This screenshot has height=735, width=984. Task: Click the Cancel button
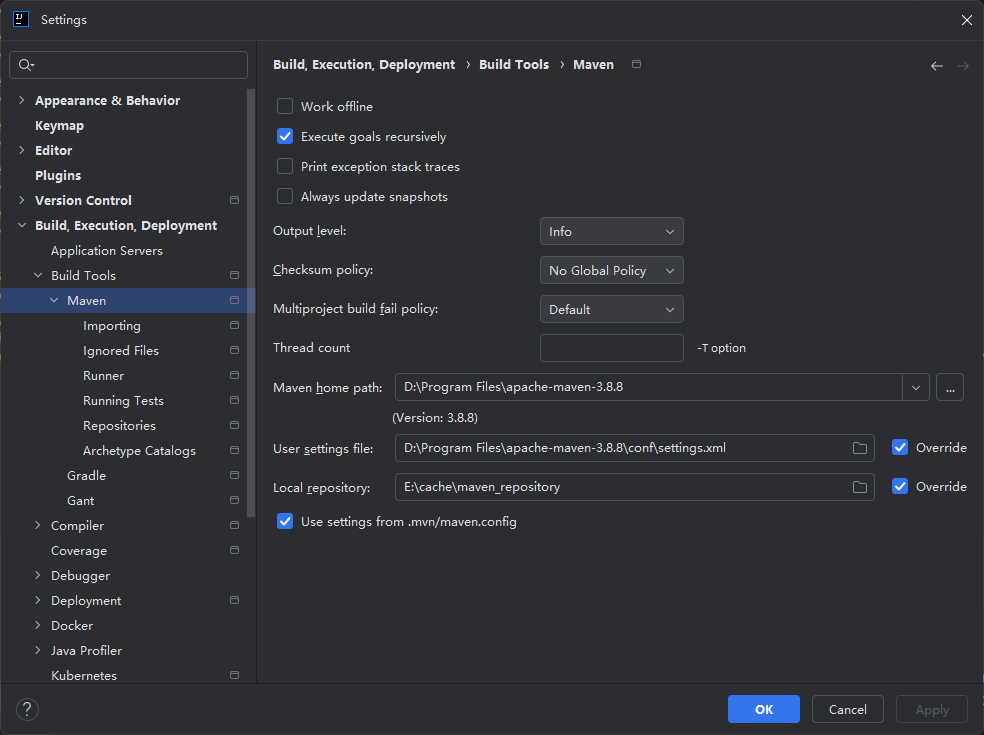(x=847, y=709)
